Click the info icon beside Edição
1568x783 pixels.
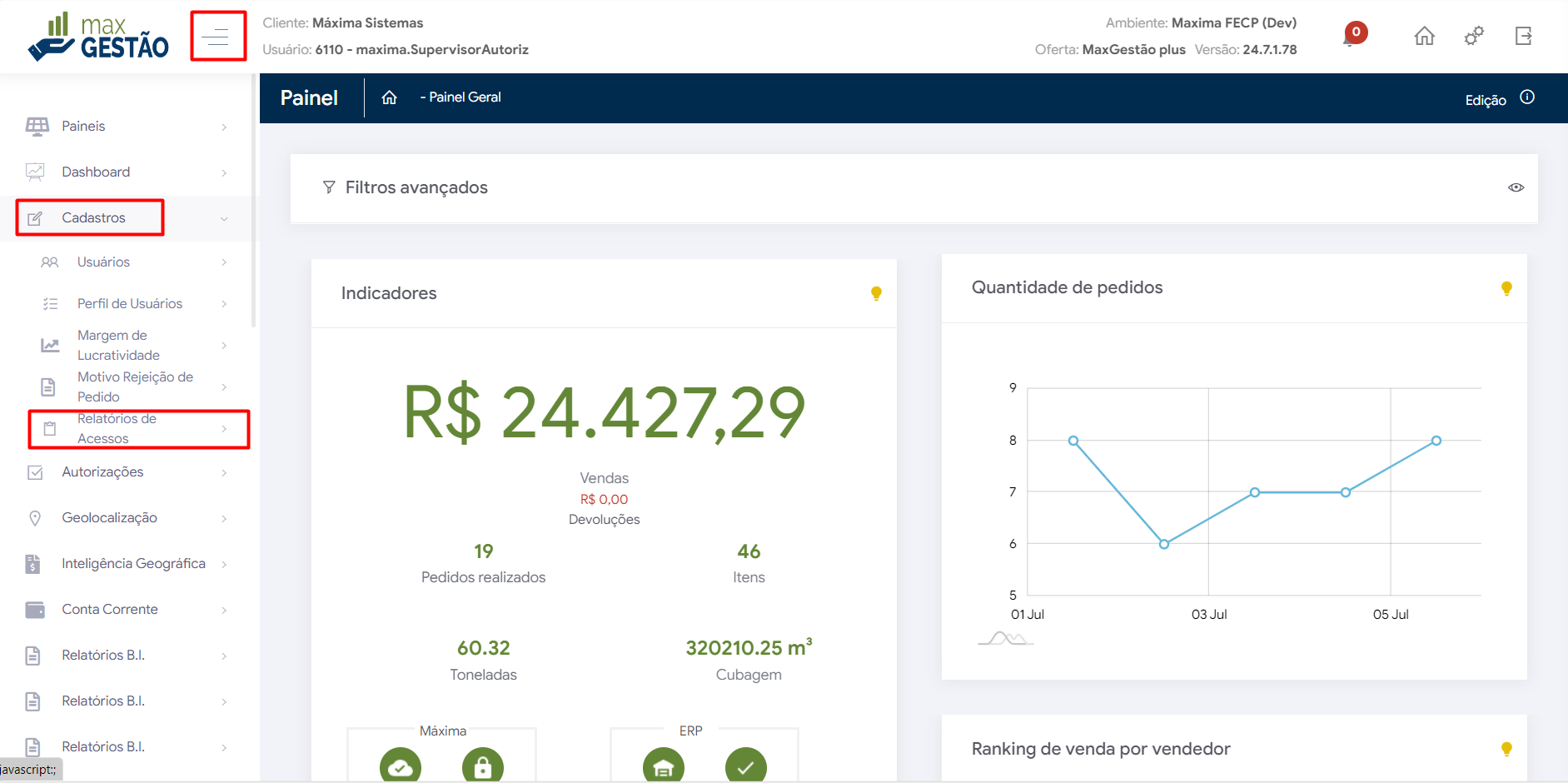[1526, 97]
